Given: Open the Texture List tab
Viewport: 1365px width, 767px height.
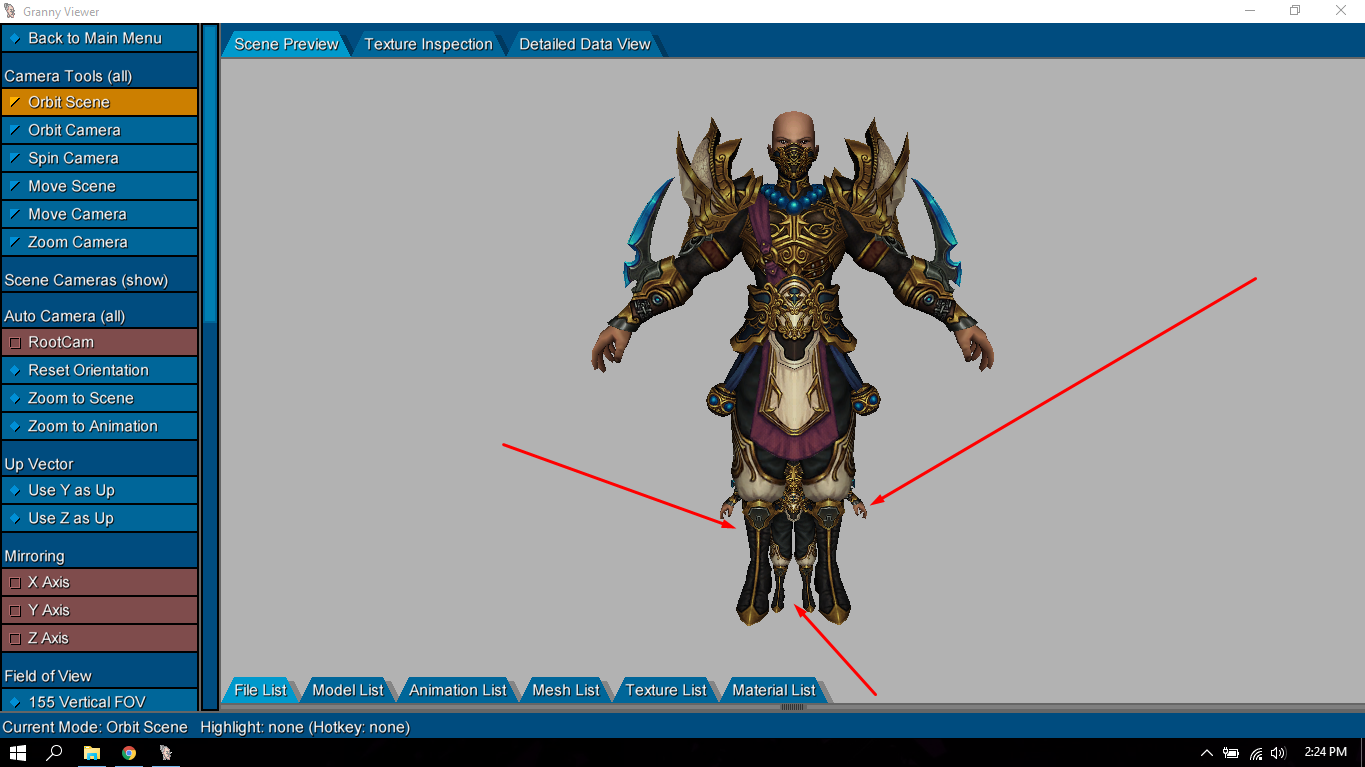Looking at the screenshot, I should click(x=665, y=690).
